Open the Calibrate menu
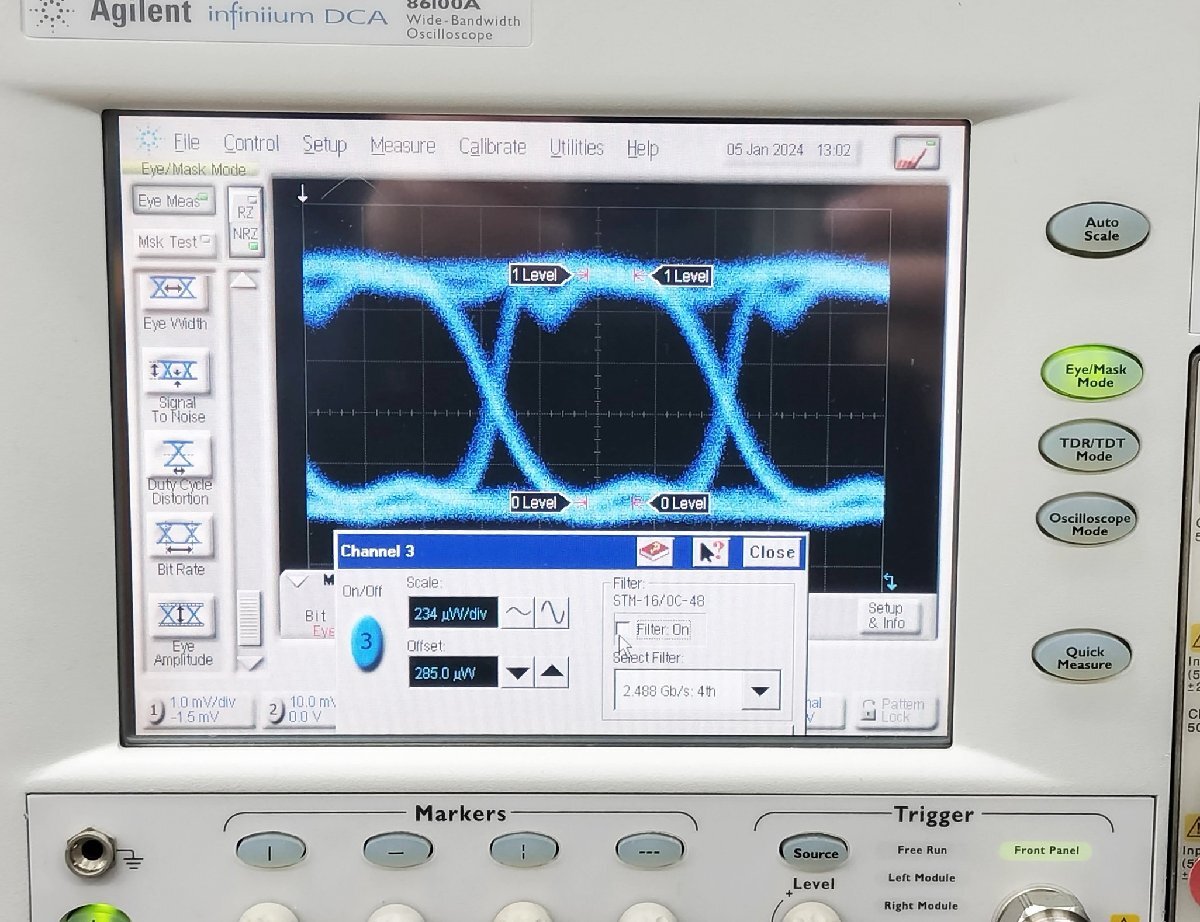Screen dimensions: 1200x922 [x=492, y=146]
